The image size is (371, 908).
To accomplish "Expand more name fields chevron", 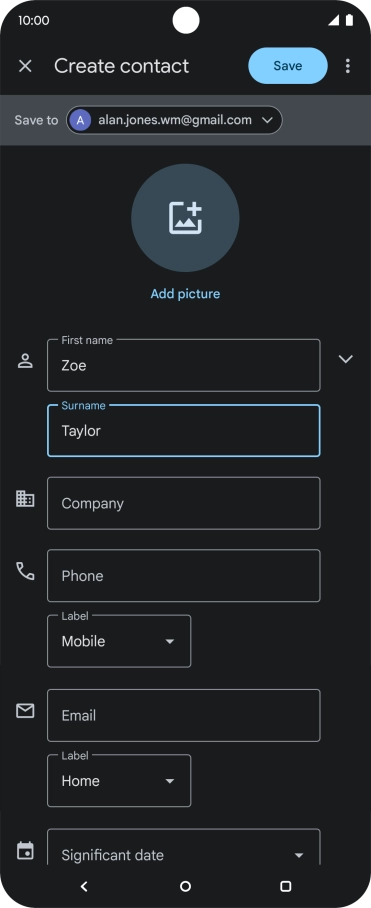I will tap(346, 359).
